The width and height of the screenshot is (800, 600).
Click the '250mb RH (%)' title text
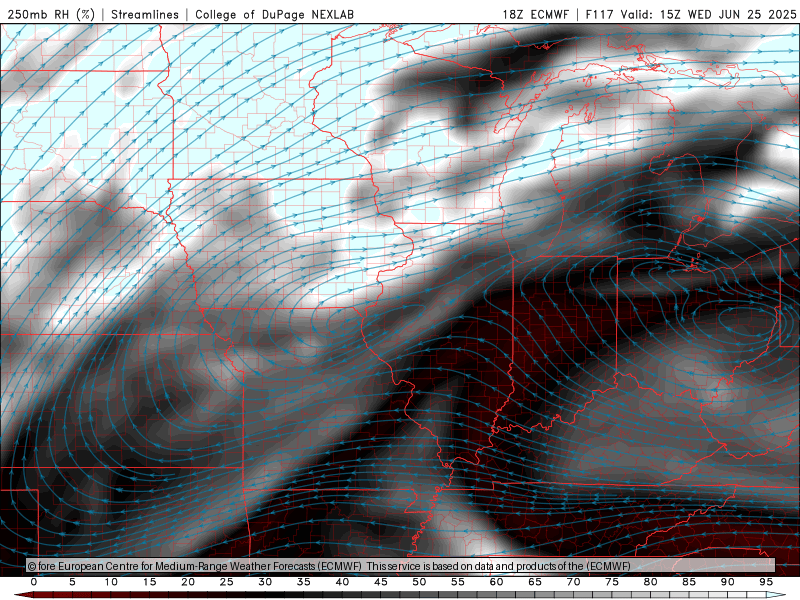click(51, 14)
